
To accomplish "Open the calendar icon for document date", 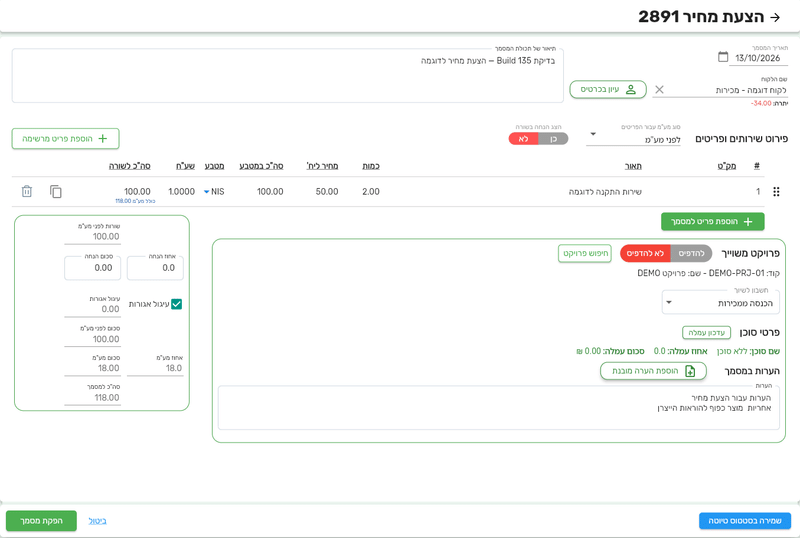I will (723, 57).
